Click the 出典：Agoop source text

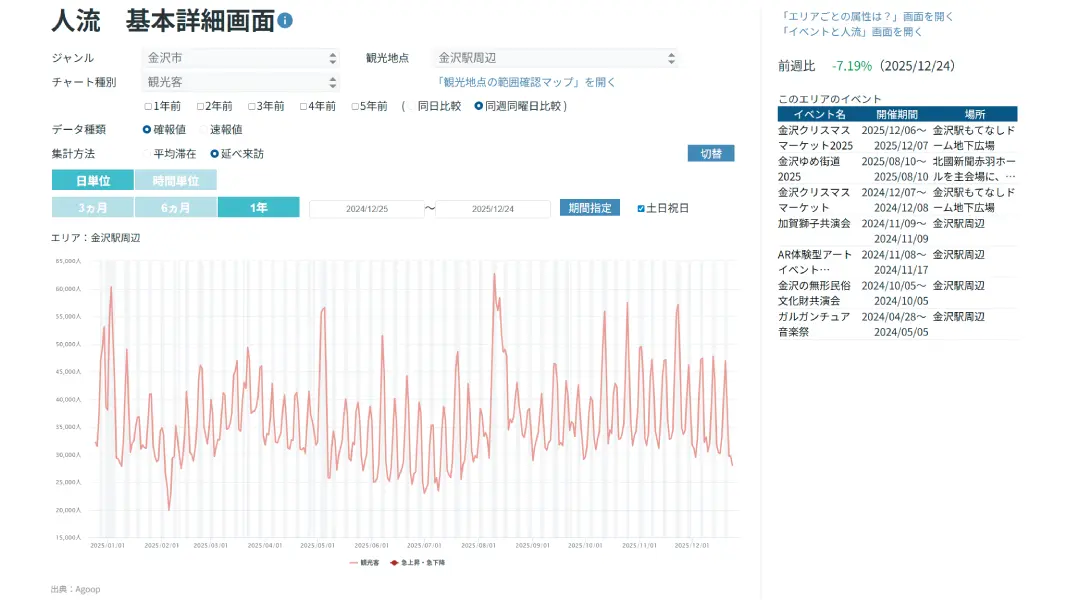pyautogui.click(x=76, y=589)
